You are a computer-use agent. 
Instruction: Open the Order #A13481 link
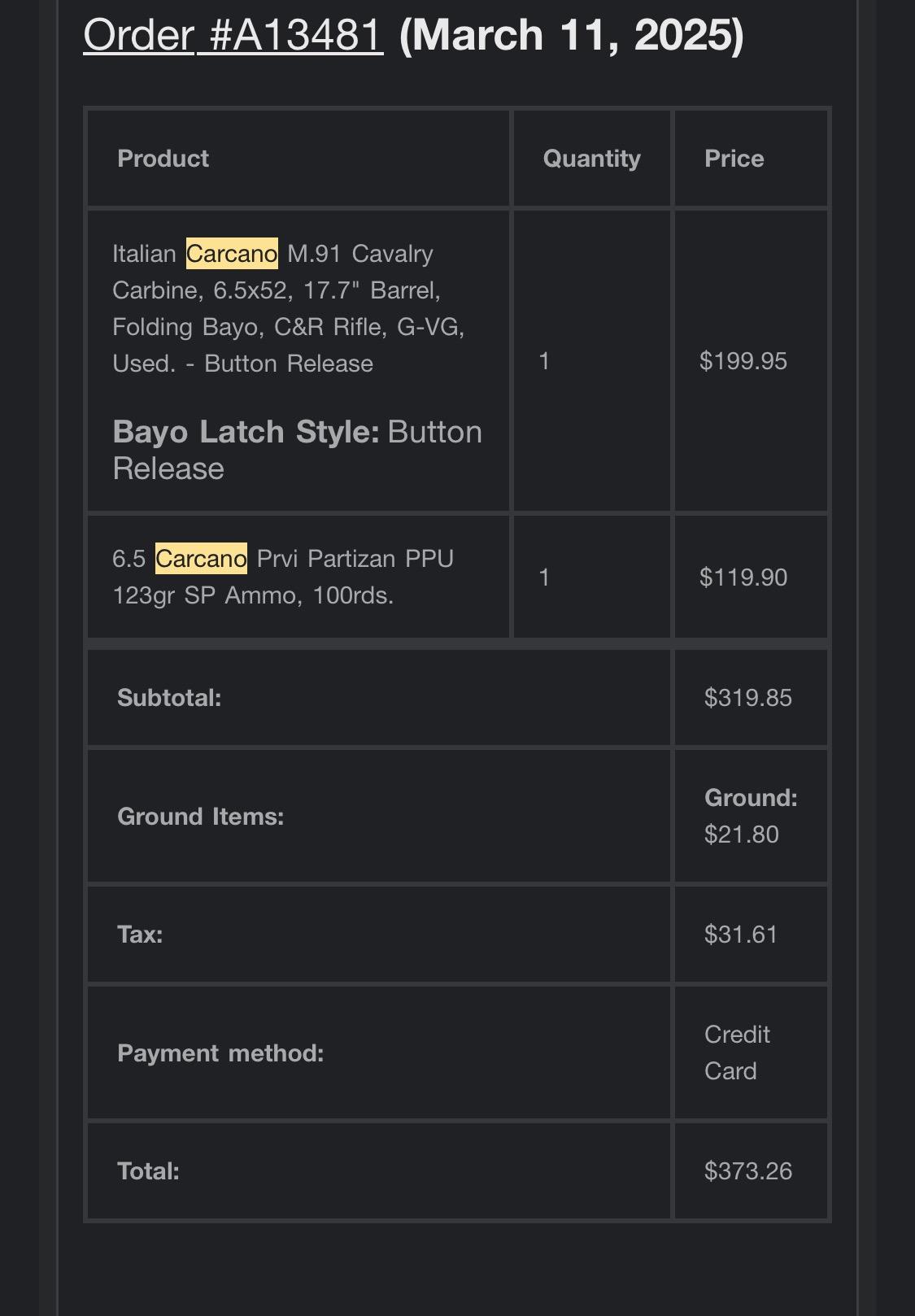233,36
